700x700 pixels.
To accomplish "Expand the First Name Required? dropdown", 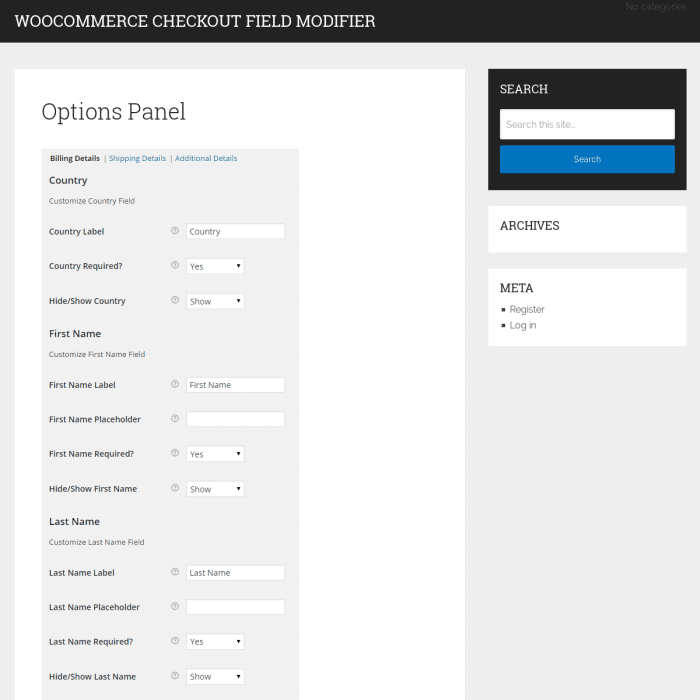I will (215, 454).
